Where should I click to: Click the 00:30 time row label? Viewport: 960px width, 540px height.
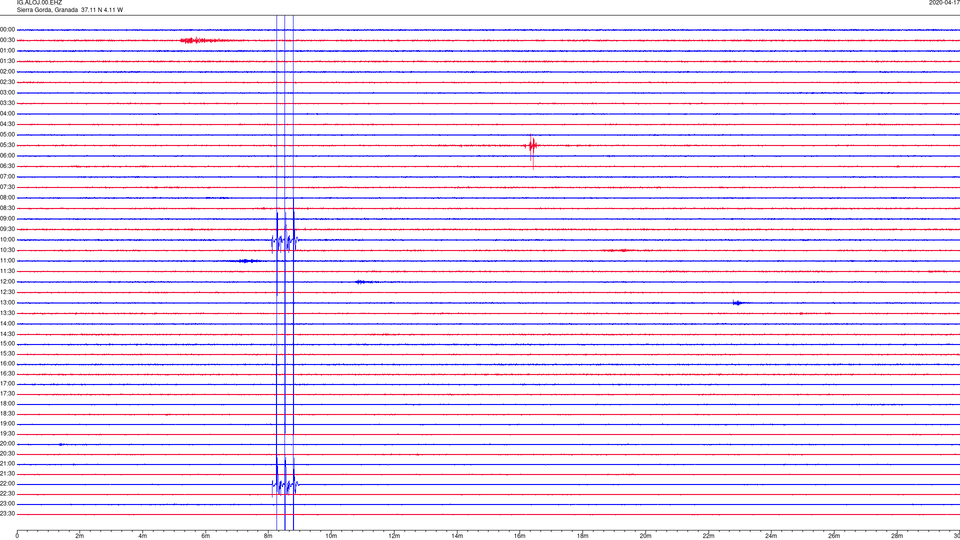pos(7,40)
